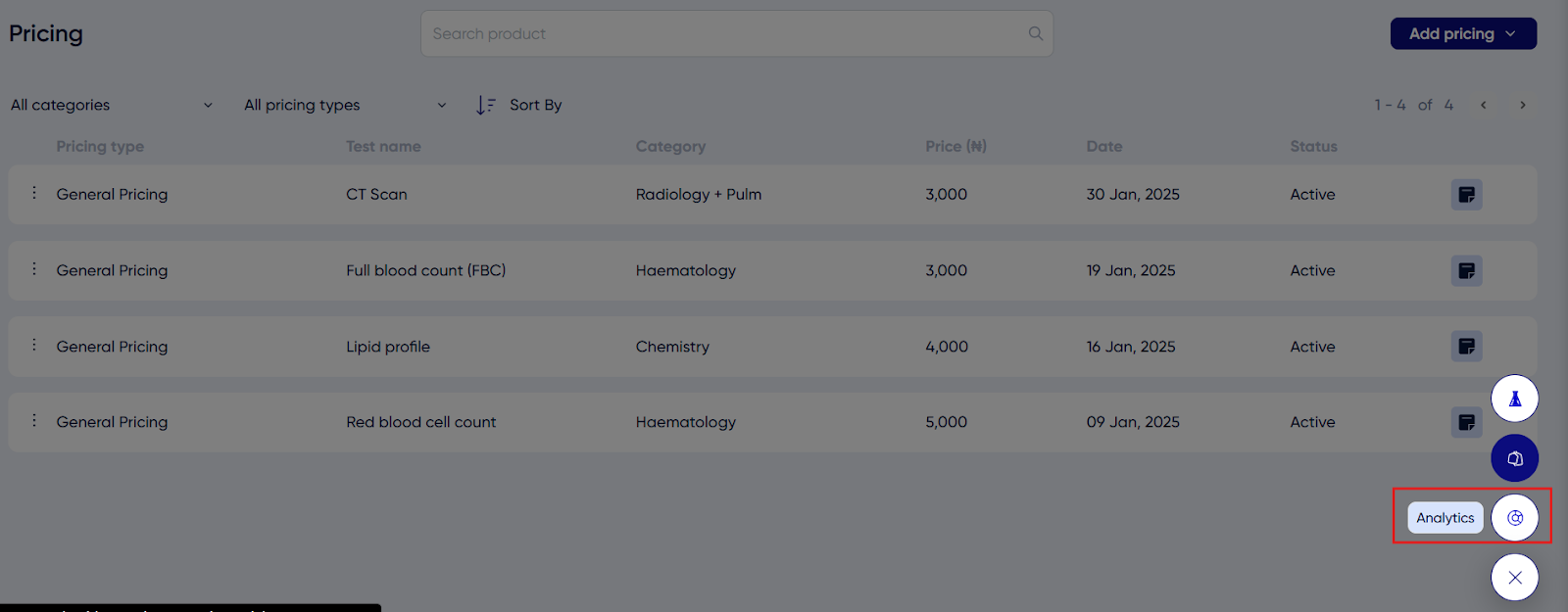Open the Analytics floating icon button
The image size is (1568, 612).
[1515, 518]
